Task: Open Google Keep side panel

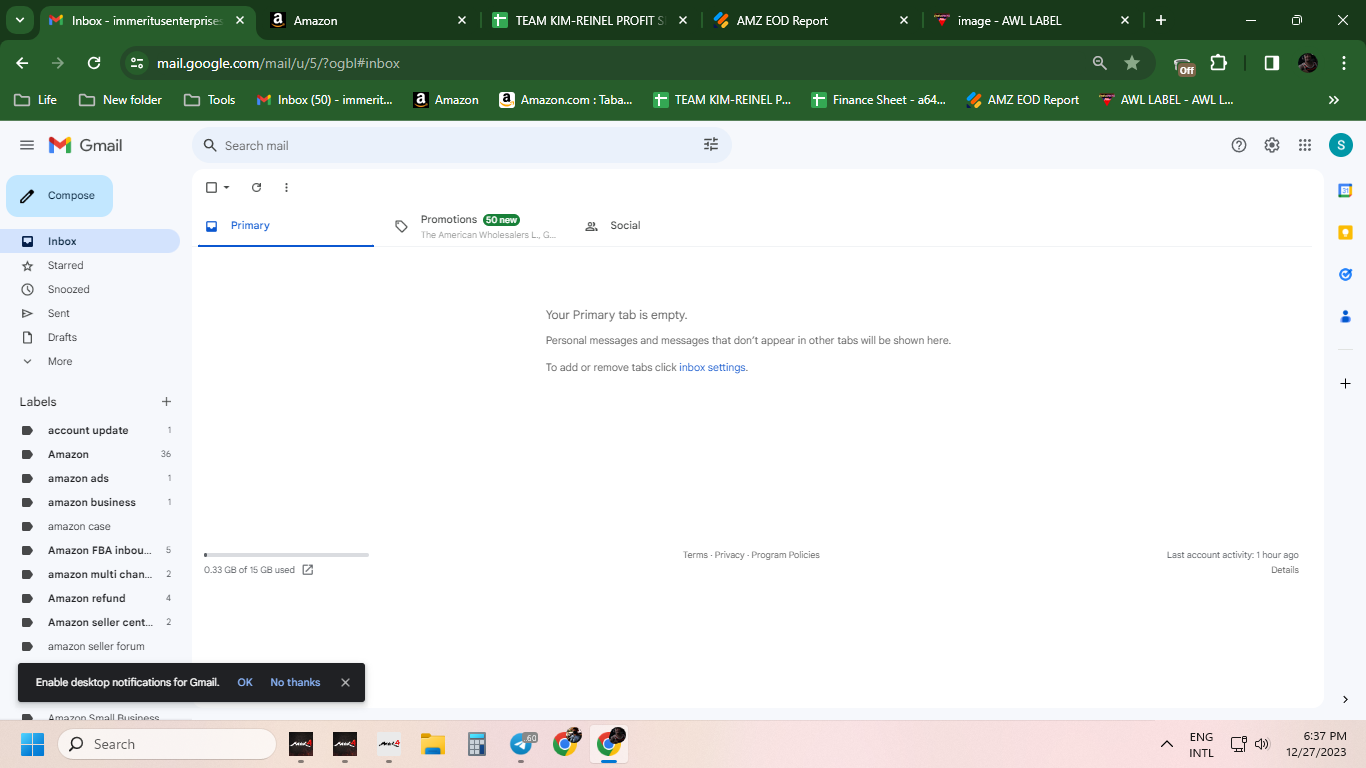Action: (x=1345, y=232)
